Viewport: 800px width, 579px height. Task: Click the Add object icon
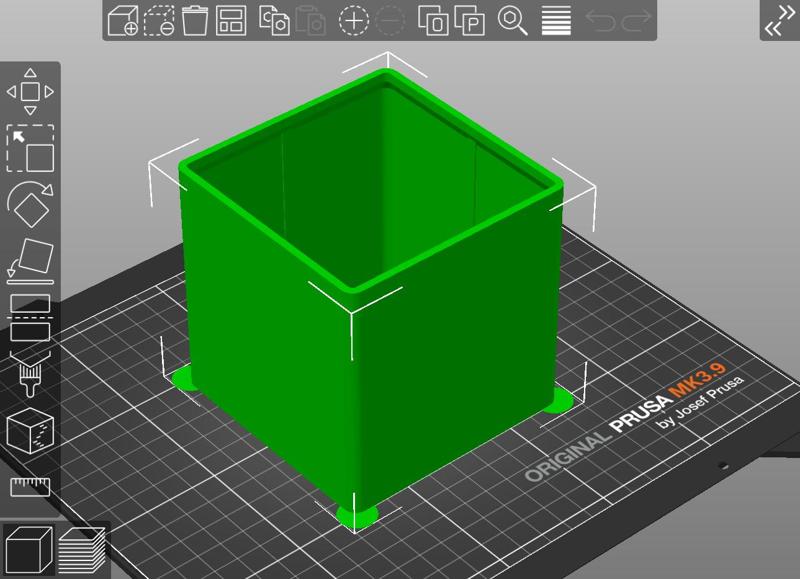123,20
